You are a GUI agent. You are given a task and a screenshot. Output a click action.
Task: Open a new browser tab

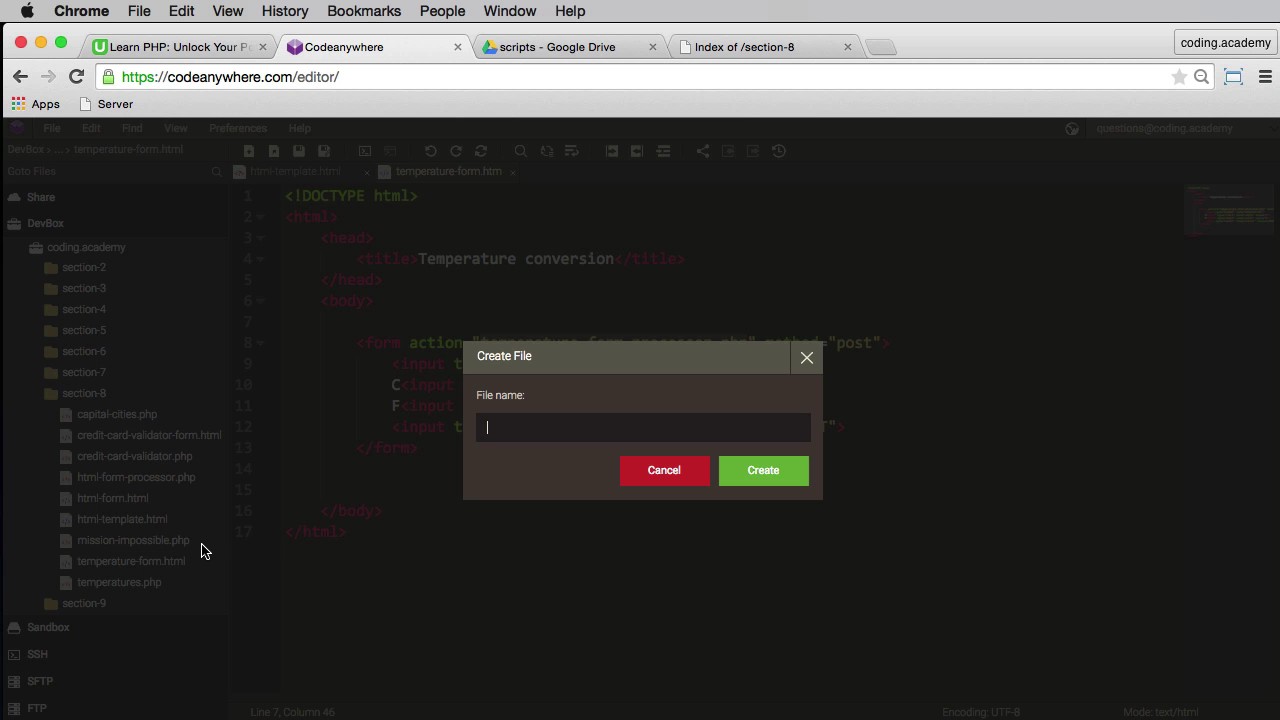coord(880,47)
